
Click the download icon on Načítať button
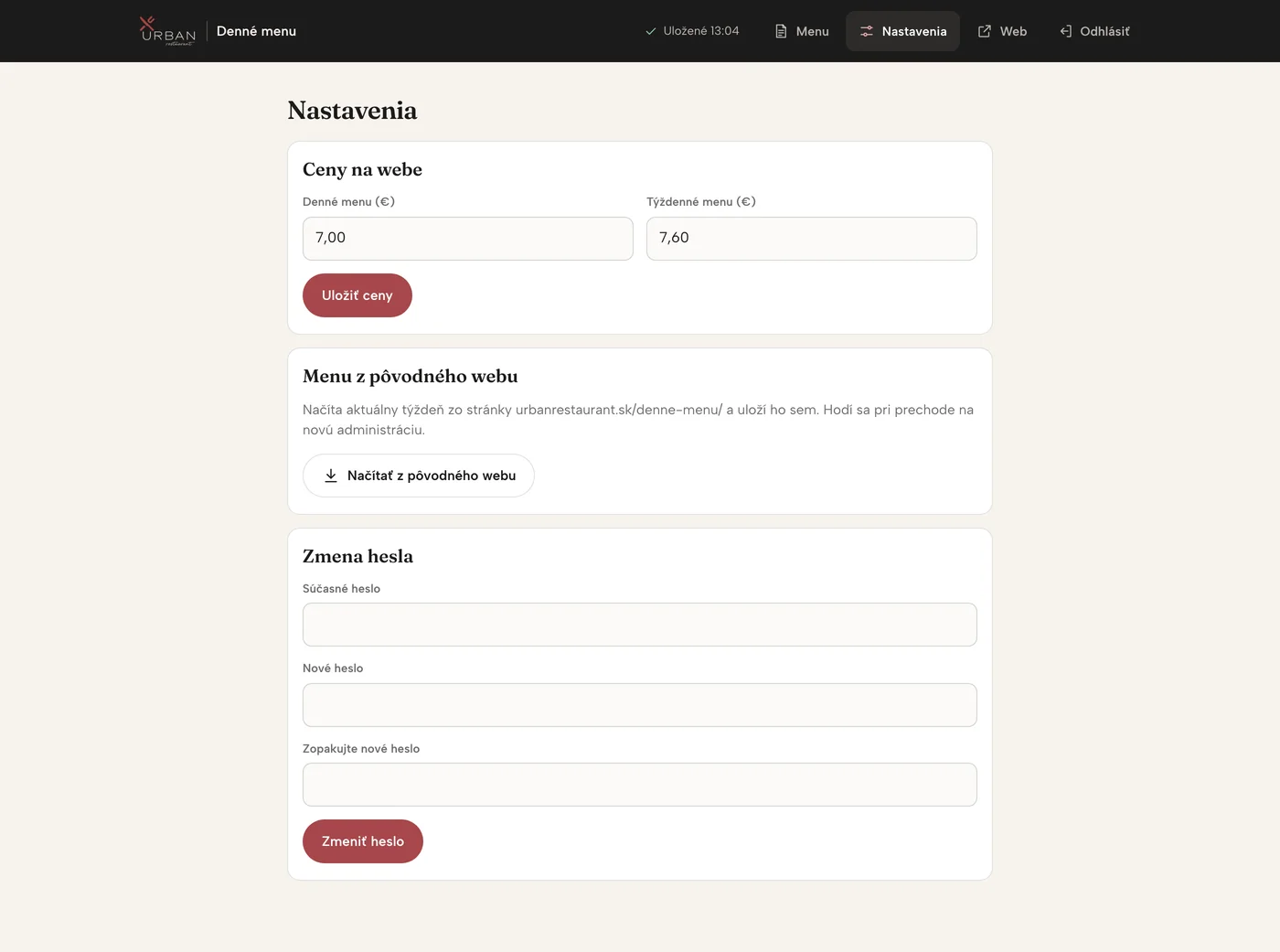tap(331, 476)
